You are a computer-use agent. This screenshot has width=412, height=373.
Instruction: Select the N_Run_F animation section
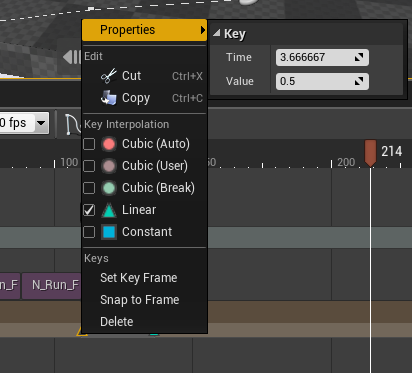click(52, 285)
